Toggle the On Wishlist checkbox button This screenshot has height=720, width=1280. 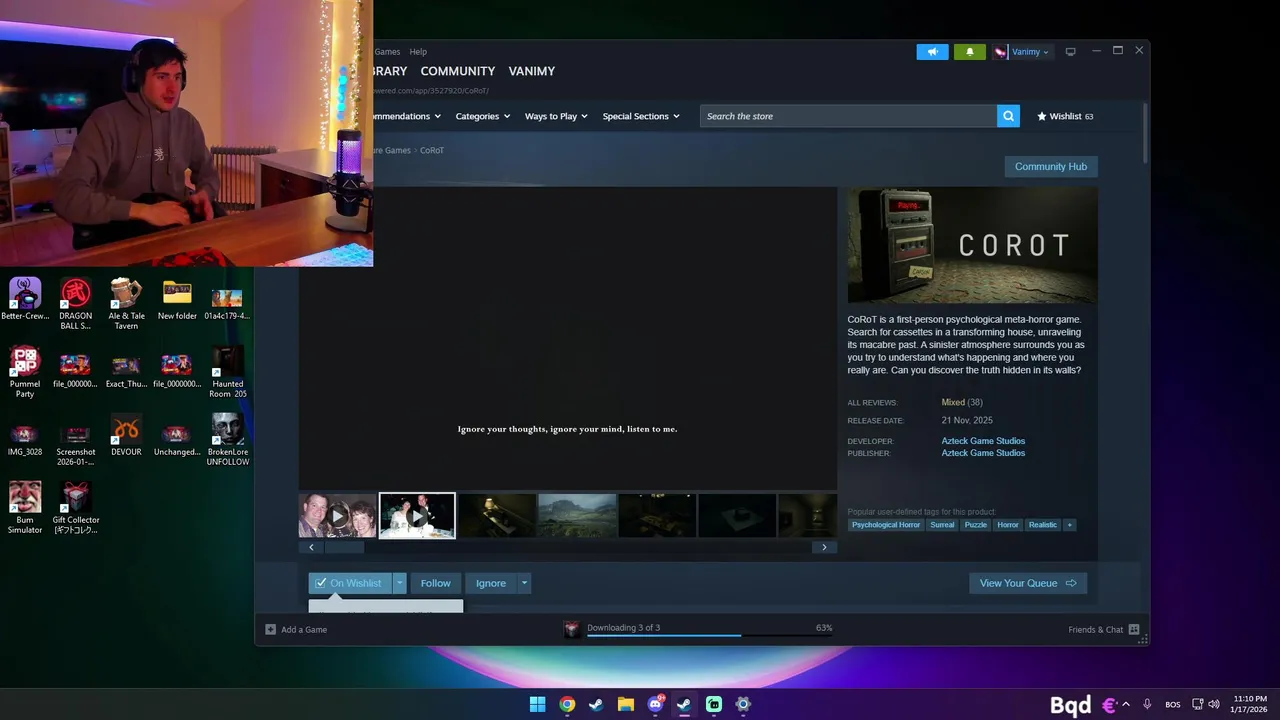click(349, 583)
